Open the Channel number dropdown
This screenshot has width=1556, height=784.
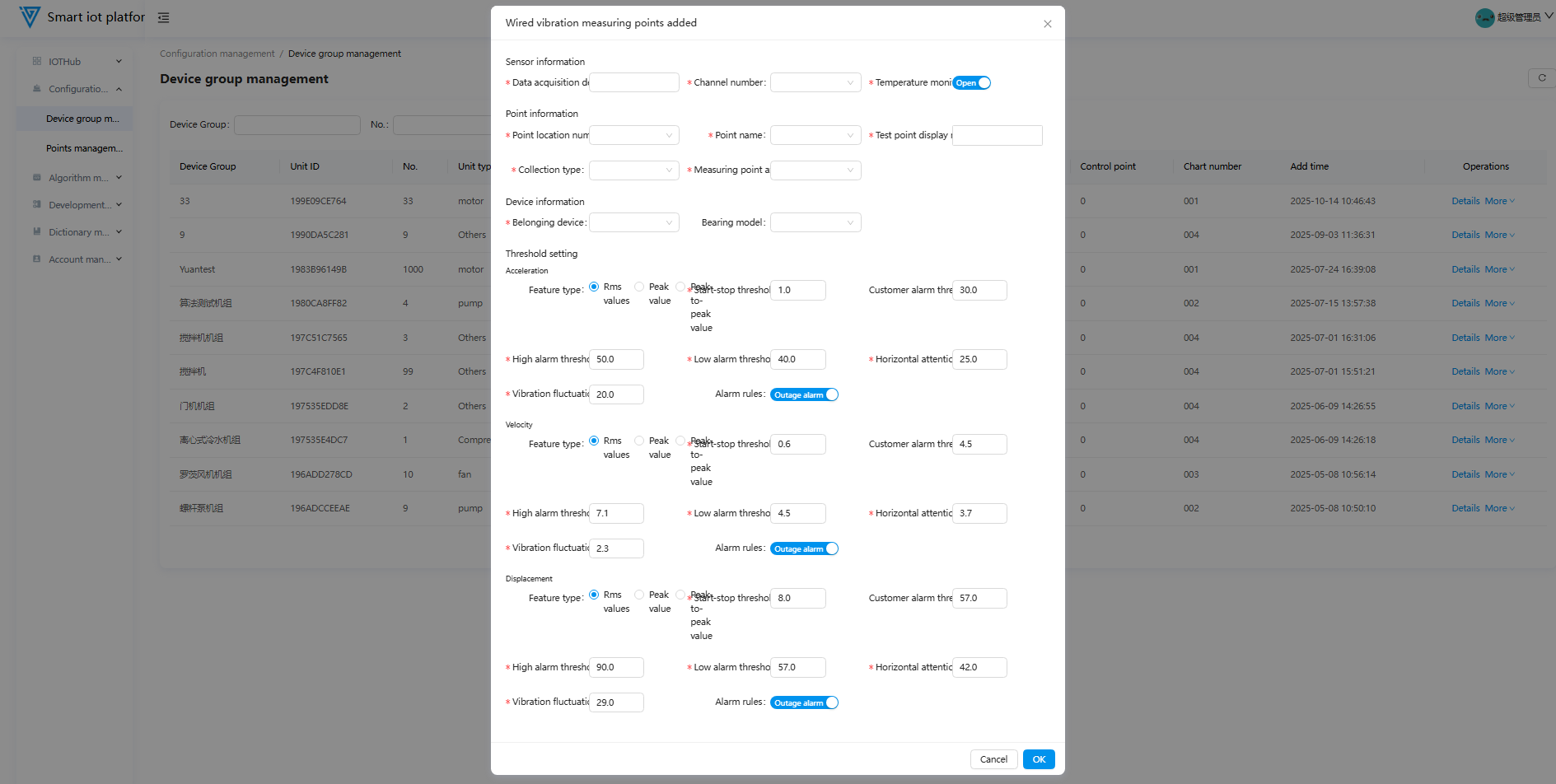(x=815, y=83)
